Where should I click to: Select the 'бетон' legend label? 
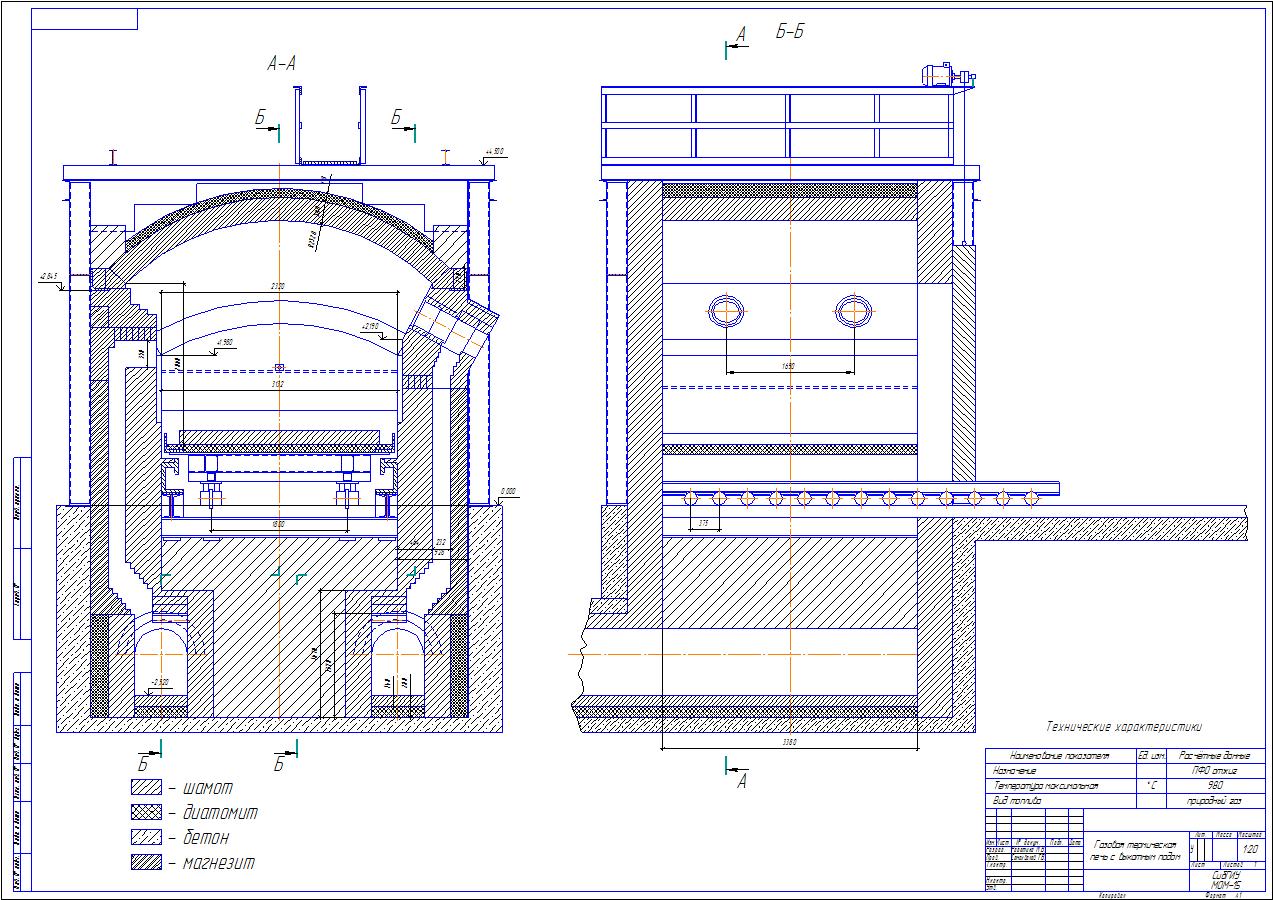[x=207, y=838]
